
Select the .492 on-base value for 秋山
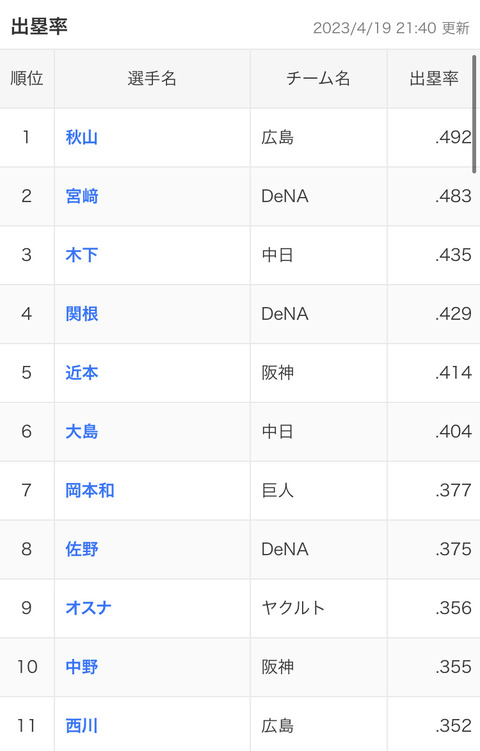click(x=453, y=137)
